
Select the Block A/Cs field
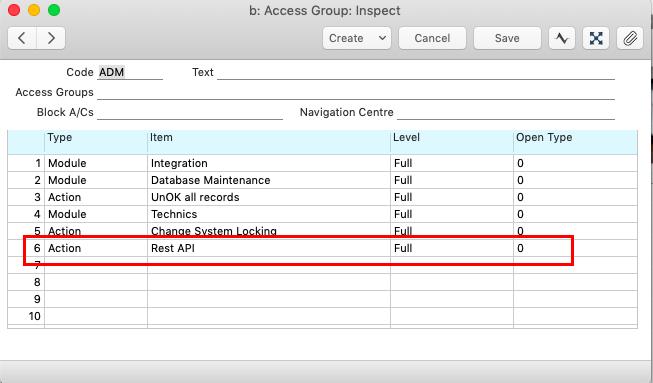coord(190,112)
